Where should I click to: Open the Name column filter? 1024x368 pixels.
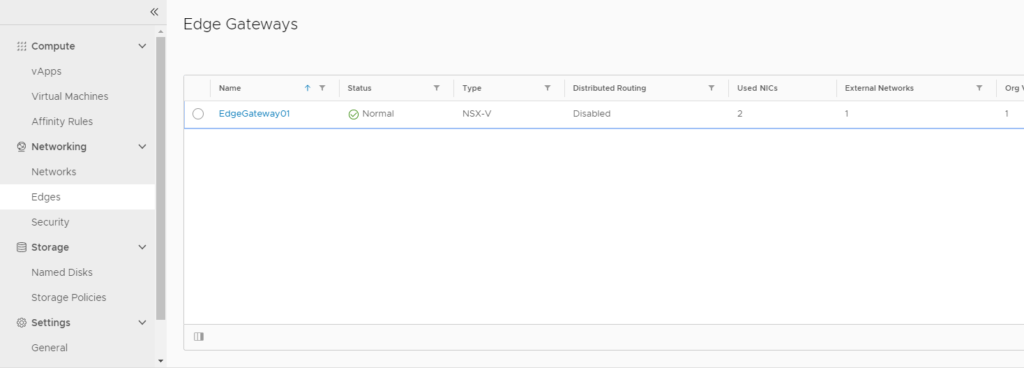pyautogui.click(x=322, y=88)
